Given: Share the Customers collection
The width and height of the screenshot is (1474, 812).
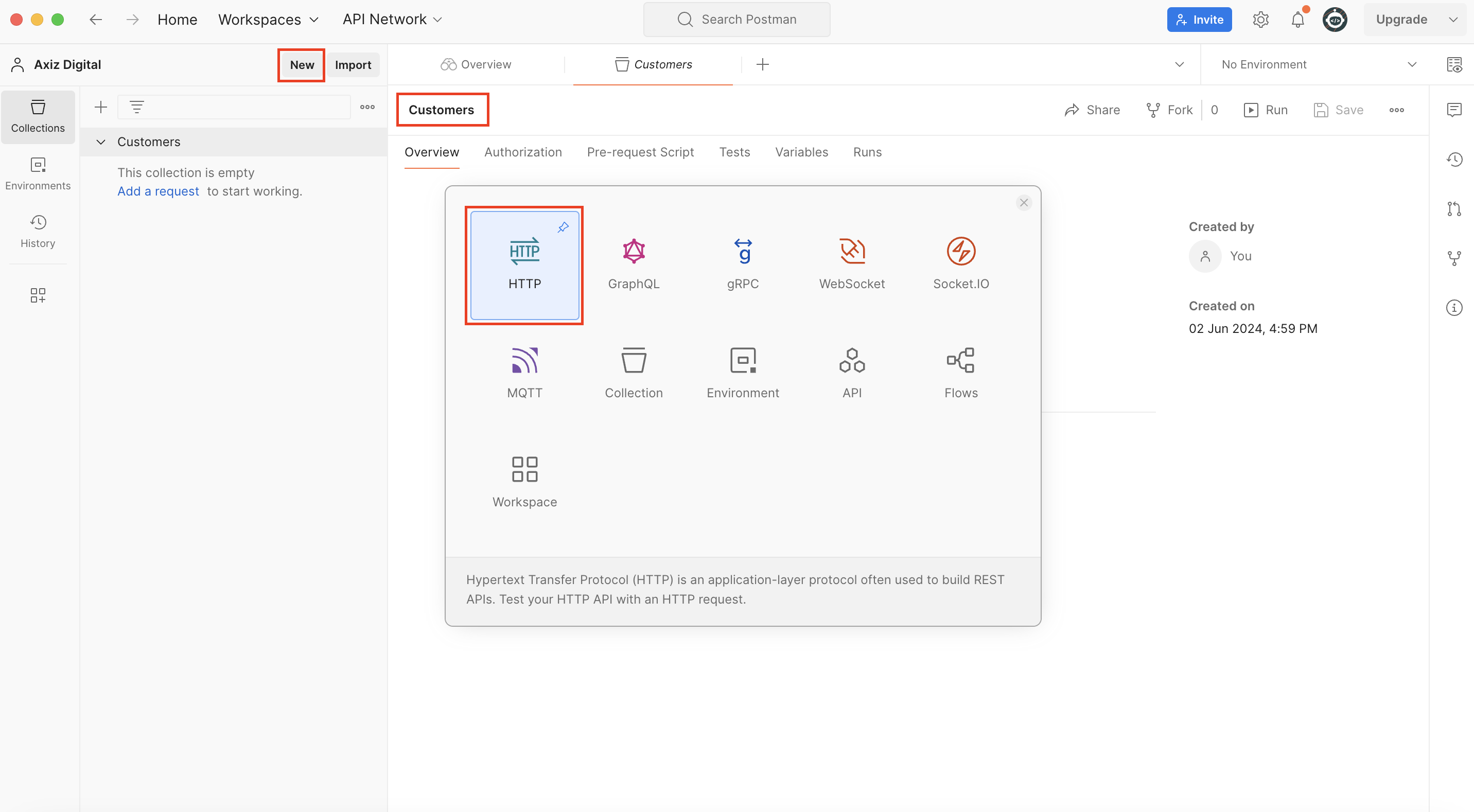Looking at the screenshot, I should [1092, 110].
